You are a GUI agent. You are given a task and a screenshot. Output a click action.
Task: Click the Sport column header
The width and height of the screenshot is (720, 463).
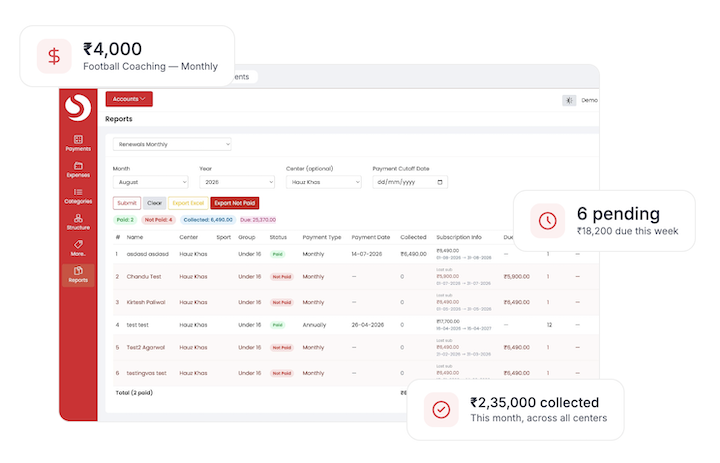click(x=224, y=237)
